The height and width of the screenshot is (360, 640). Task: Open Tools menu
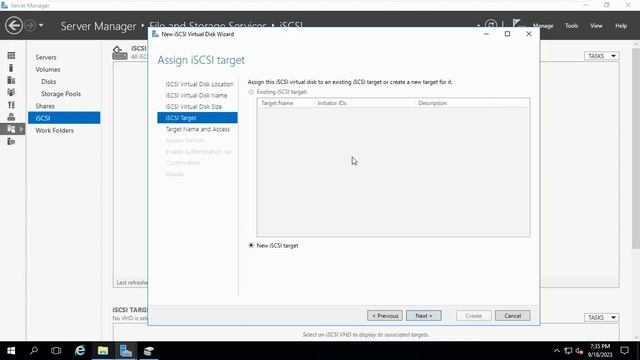[x=571, y=26]
